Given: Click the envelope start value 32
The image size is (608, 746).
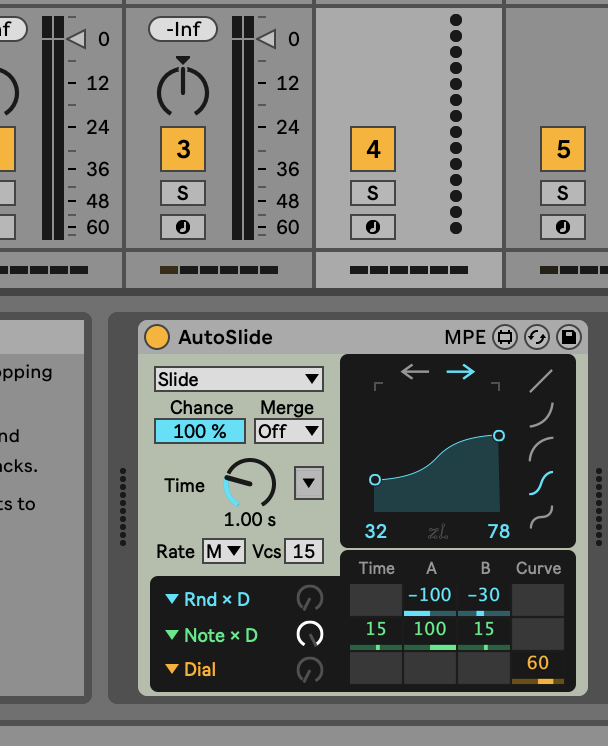Looking at the screenshot, I should point(376,531).
